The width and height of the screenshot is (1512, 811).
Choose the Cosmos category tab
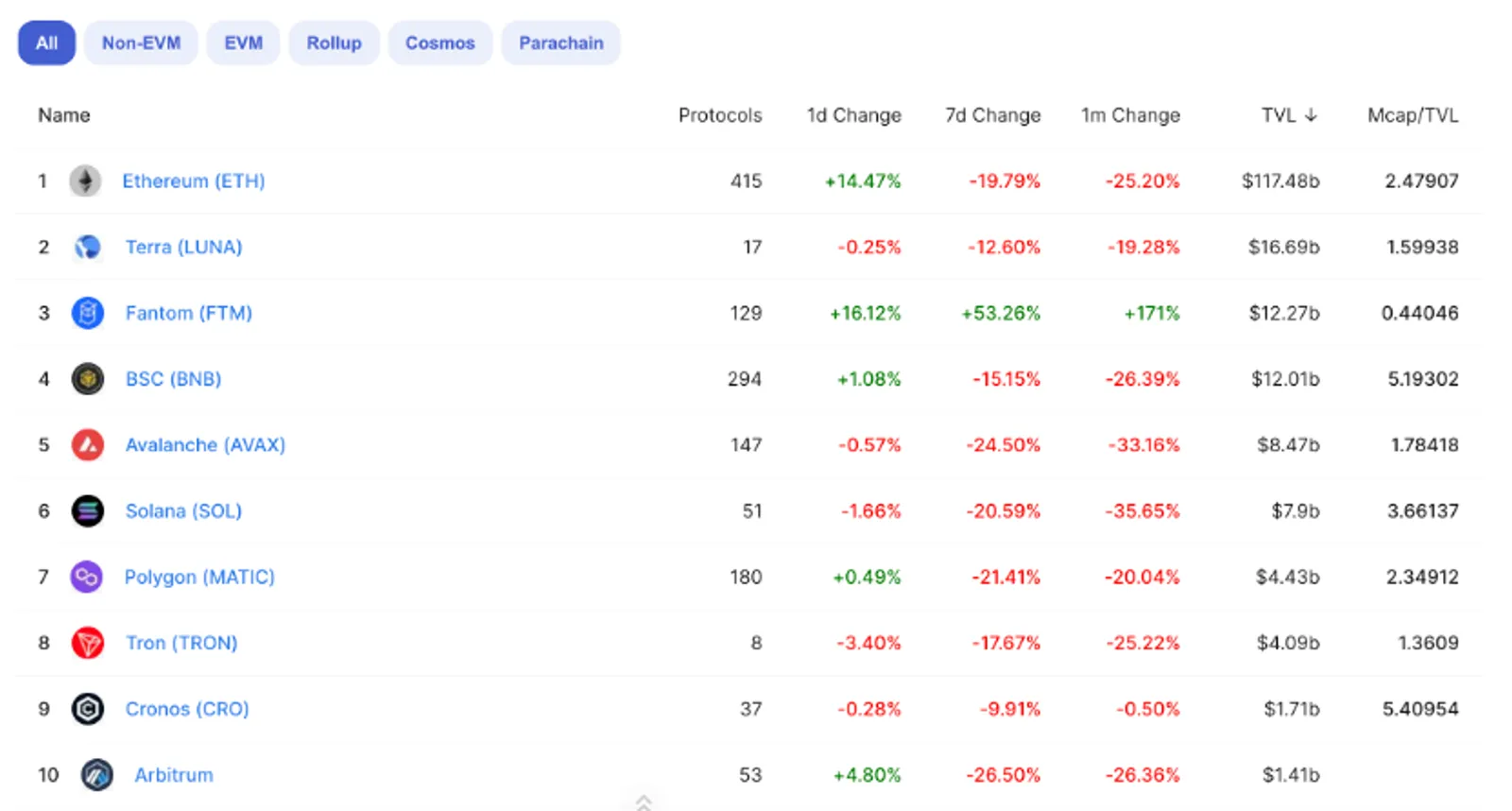tap(439, 43)
